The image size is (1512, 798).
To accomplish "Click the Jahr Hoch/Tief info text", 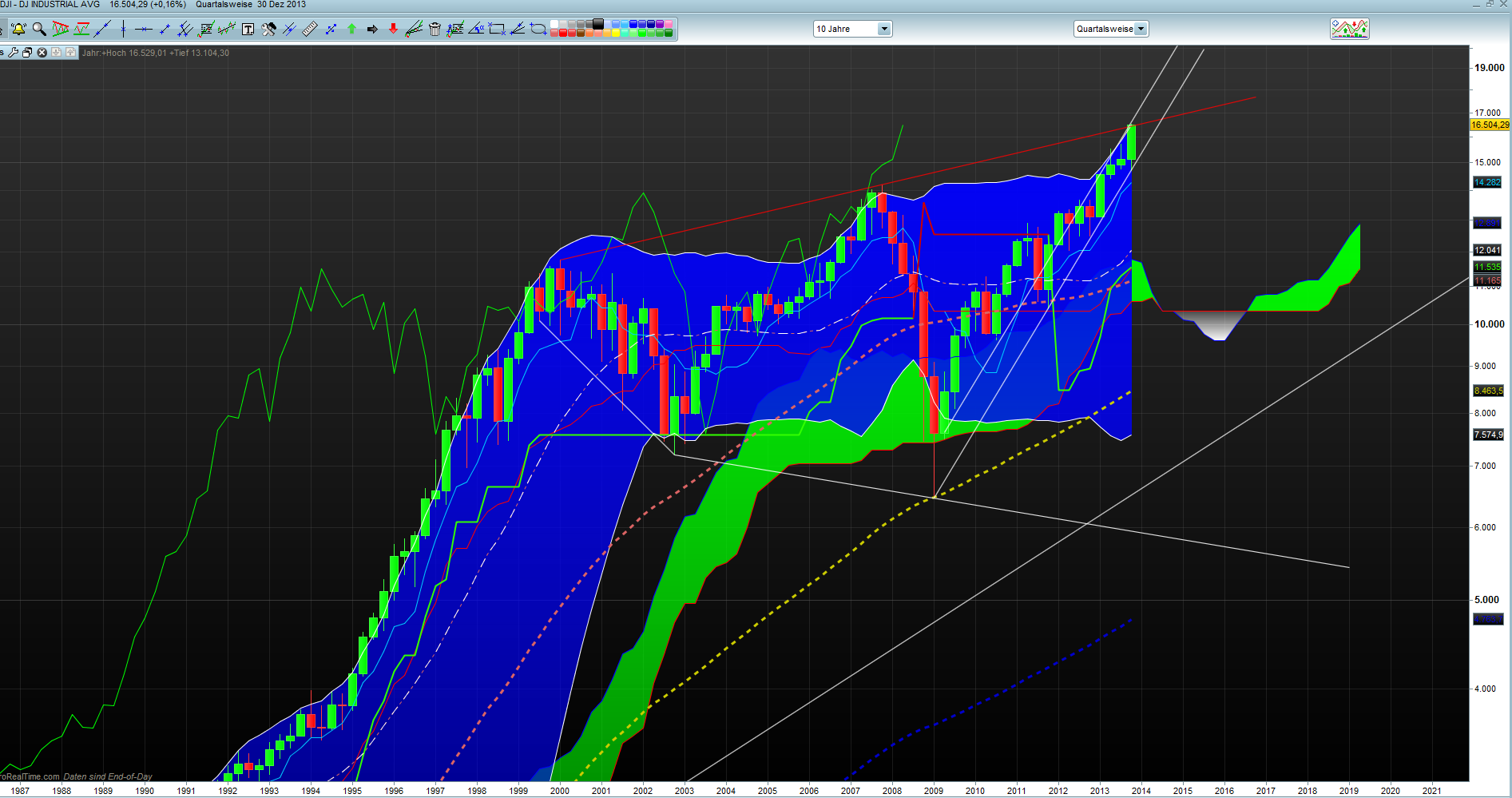I will pos(156,53).
